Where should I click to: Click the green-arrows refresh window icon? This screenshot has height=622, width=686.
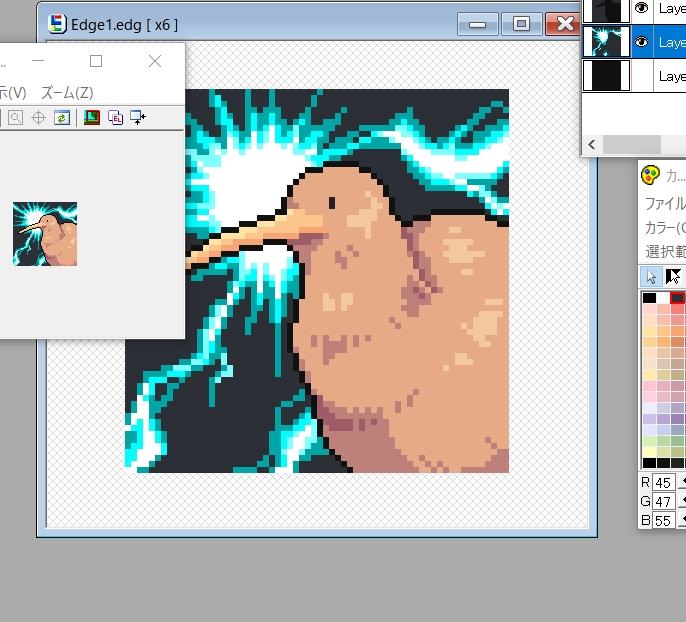tap(62, 118)
